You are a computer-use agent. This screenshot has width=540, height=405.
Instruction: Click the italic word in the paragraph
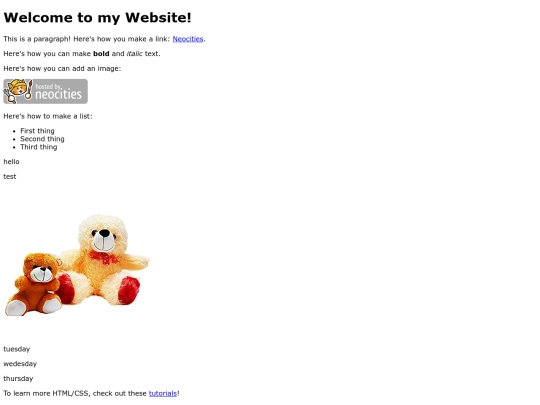(x=135, y=54)
